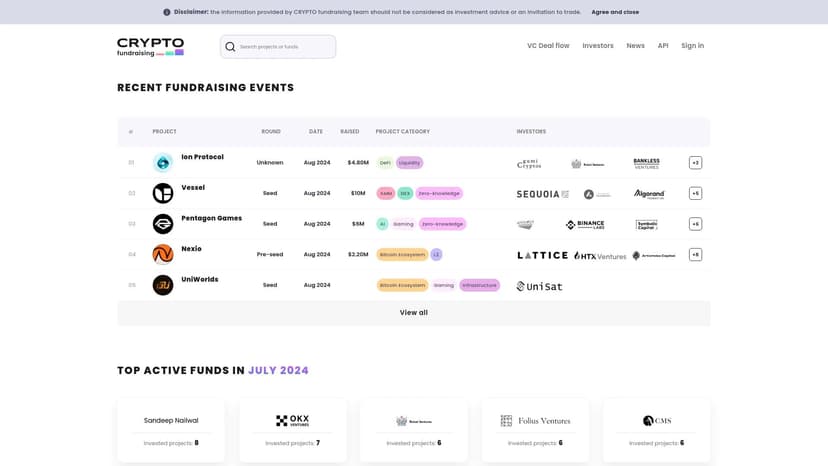Select AI tag in Pentagon Games row
This screenshot has width=828, height=466.
pyautogui.click(x=382, y=224)
